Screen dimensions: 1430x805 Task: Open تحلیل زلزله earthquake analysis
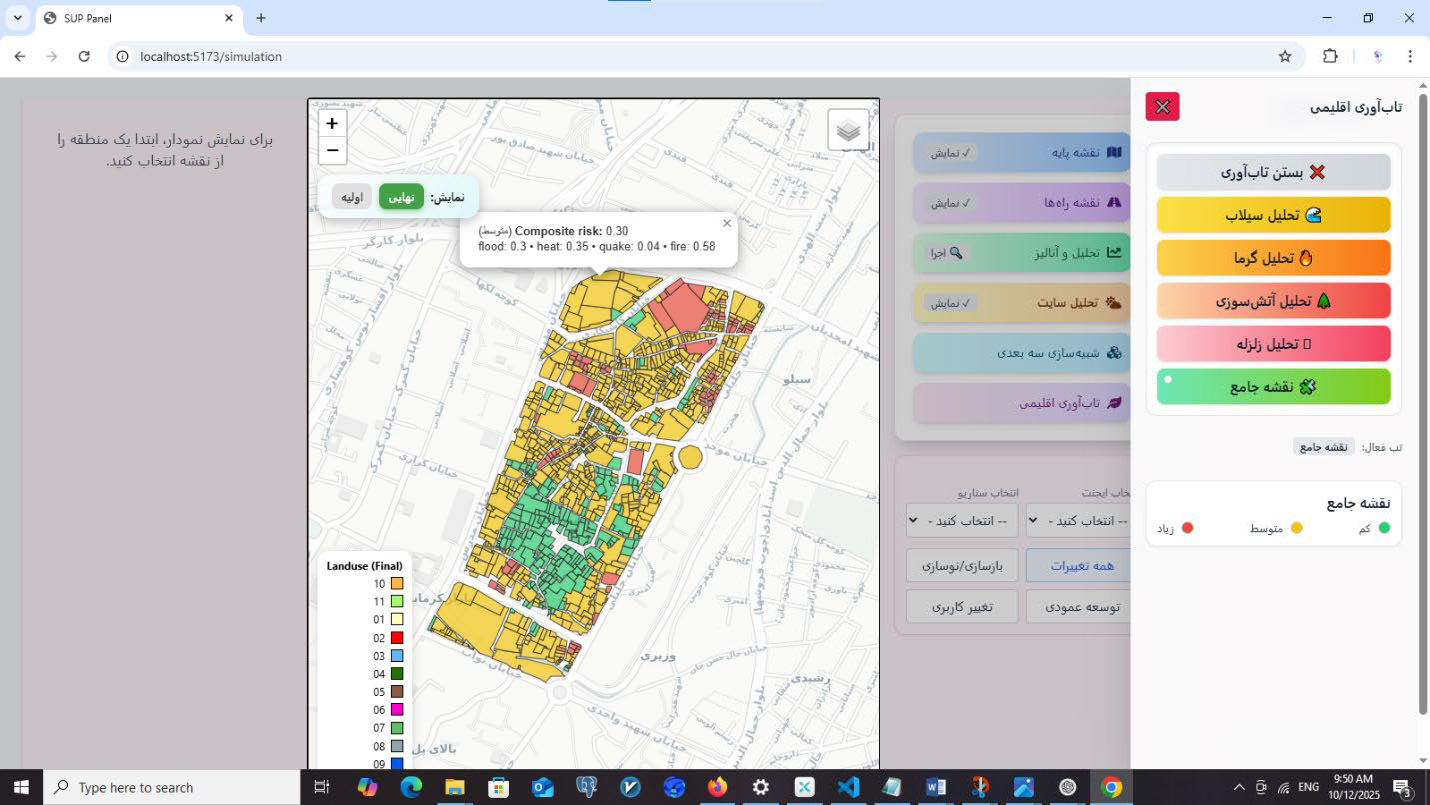(1273, 344)
